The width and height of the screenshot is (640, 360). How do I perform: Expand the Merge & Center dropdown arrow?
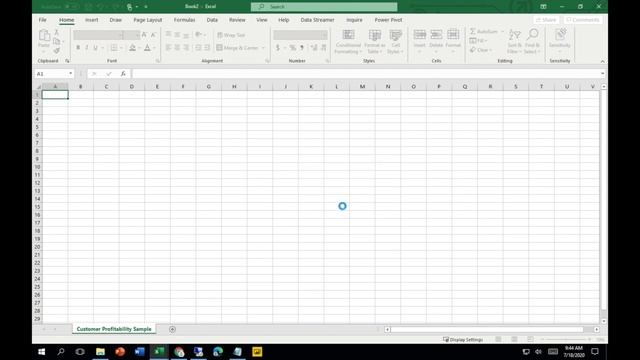(263, 48)
